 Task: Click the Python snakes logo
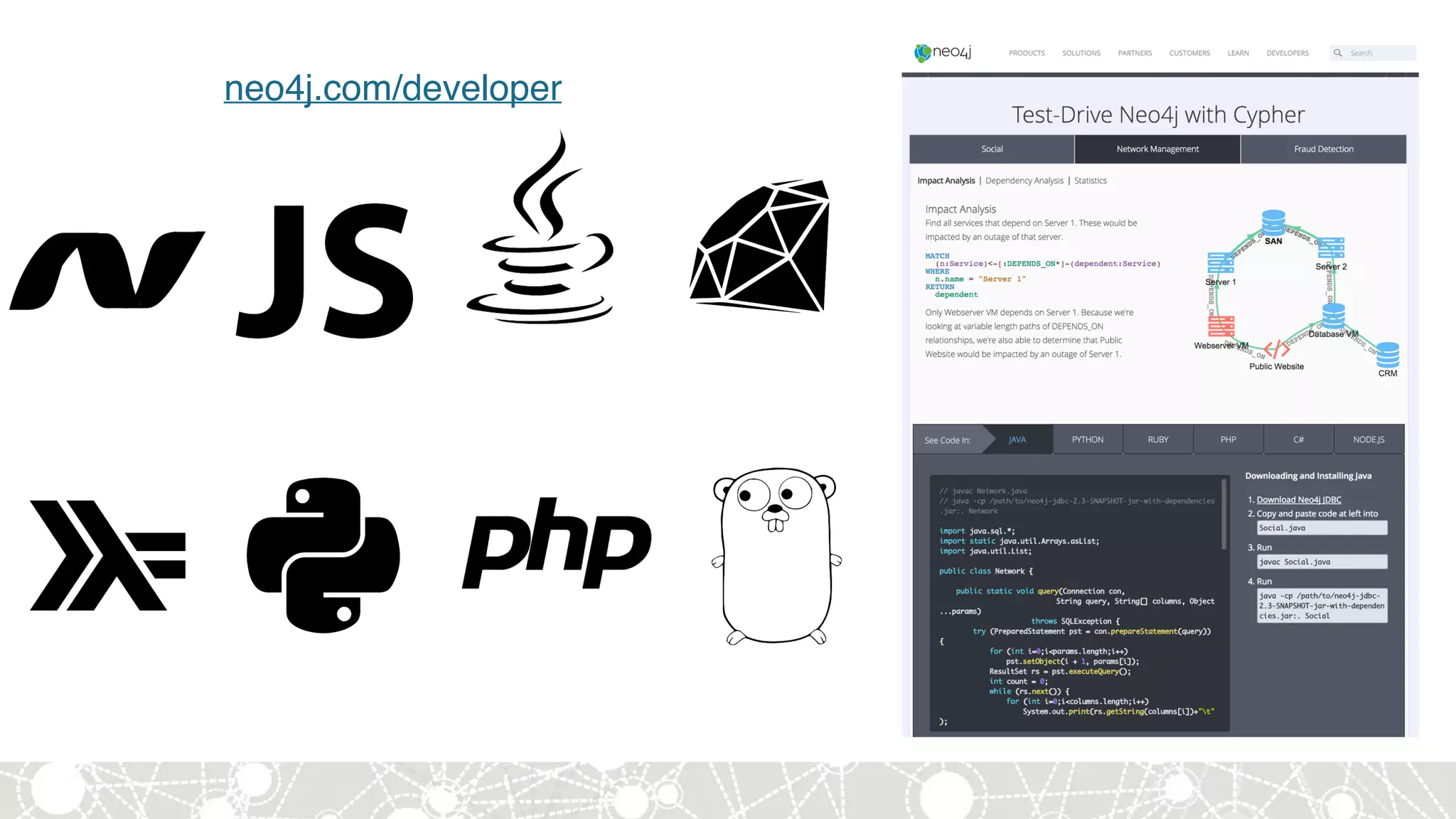(323, 555)
